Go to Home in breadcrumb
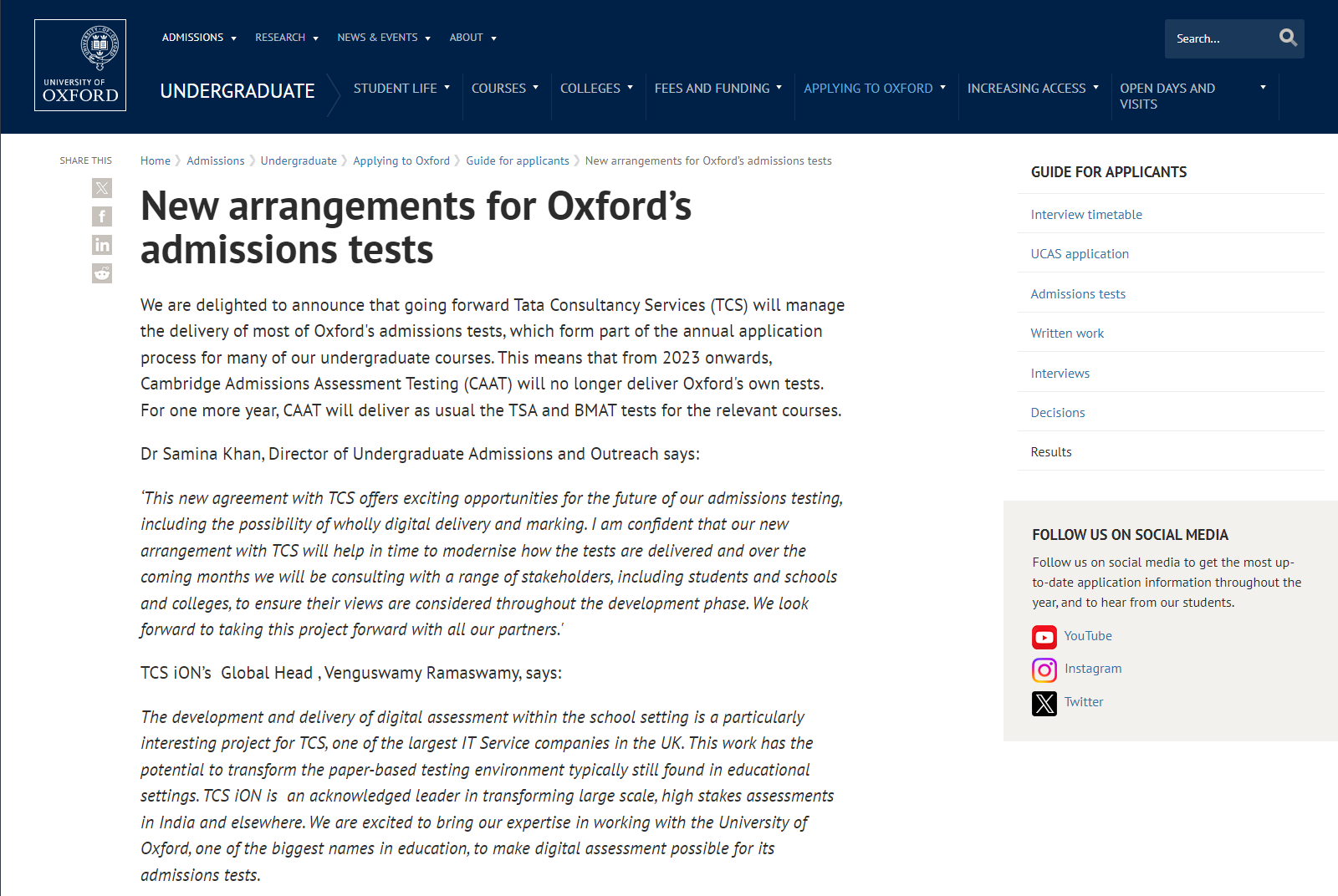 coord(156,160)
